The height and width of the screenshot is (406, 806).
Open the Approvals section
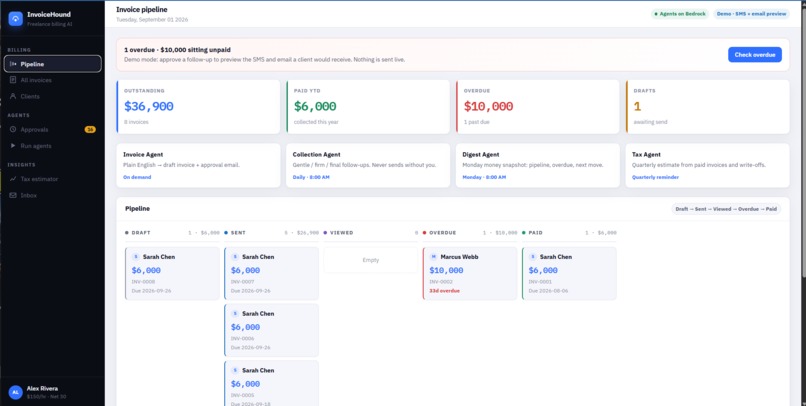point(52,130)
